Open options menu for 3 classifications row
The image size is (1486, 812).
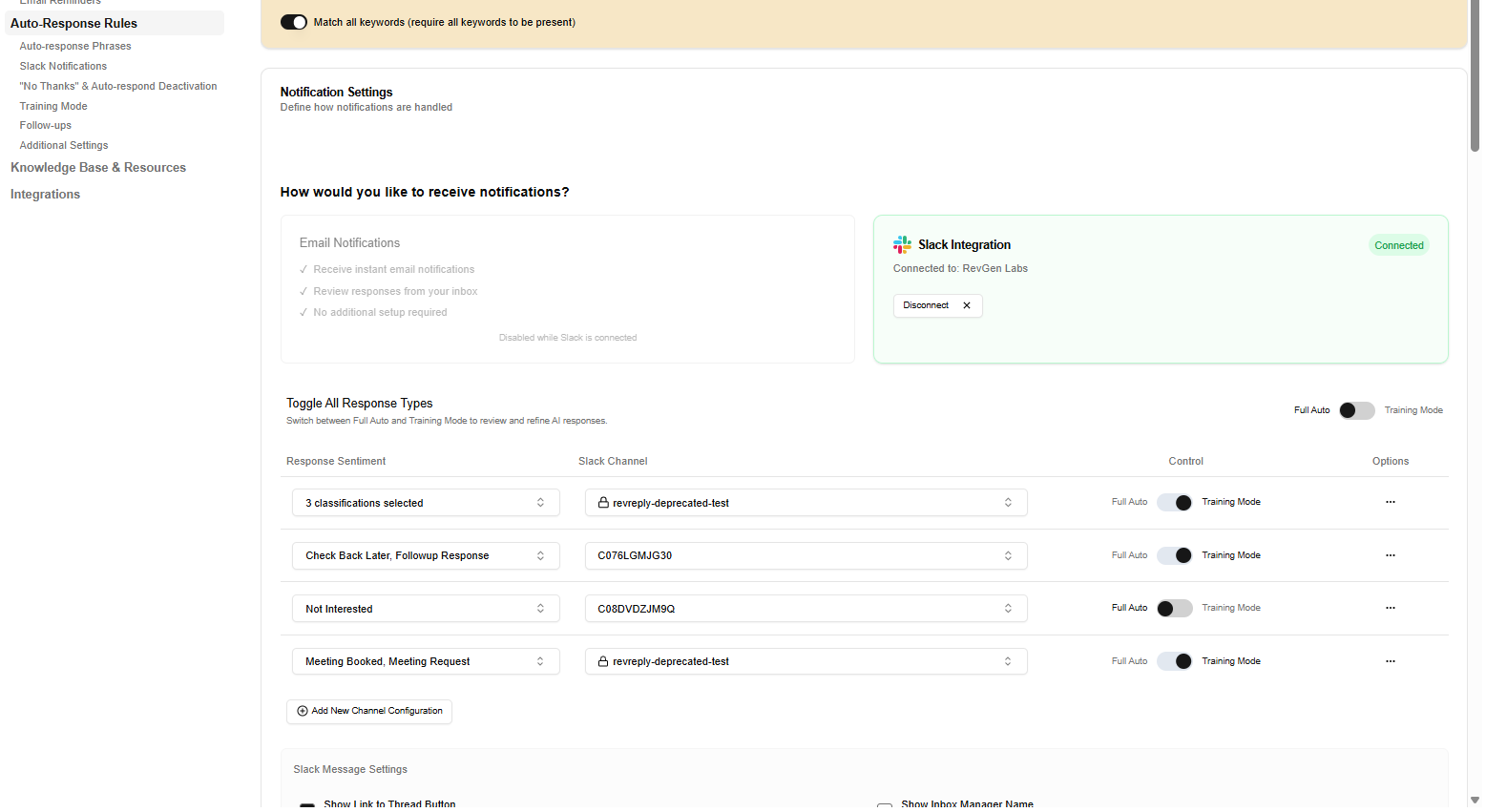coord(1390,502)
